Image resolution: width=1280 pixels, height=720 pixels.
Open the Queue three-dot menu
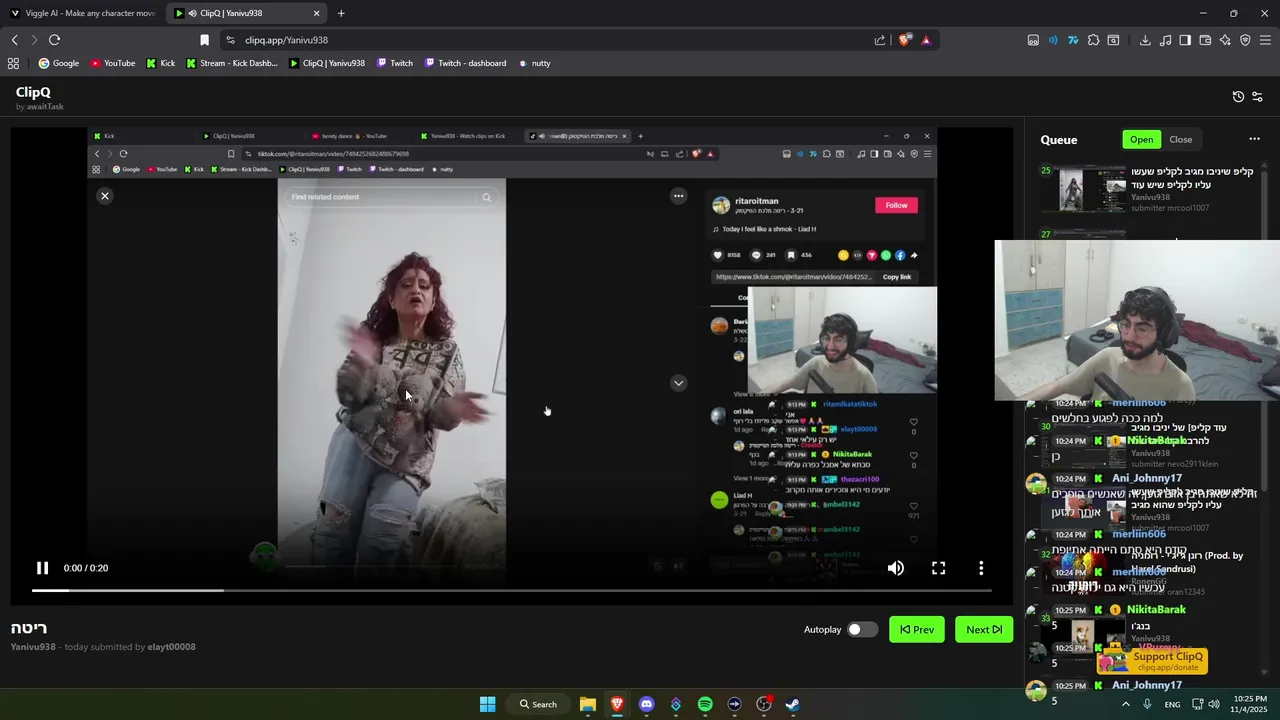pyautogui.click(x=1254, y=140)
